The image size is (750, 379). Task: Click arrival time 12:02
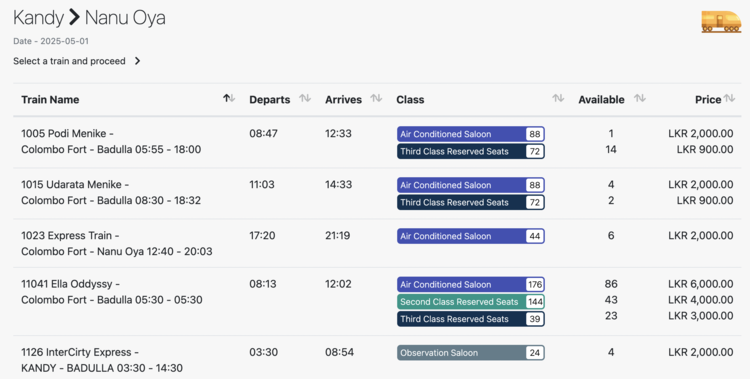pos(339,284)
